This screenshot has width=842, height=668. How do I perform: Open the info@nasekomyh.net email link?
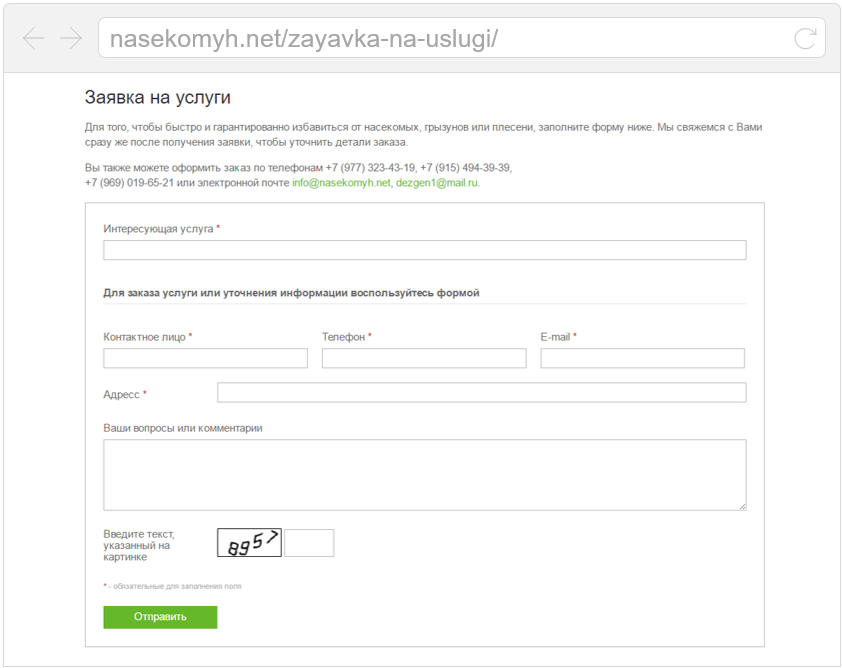pos(341,183)
